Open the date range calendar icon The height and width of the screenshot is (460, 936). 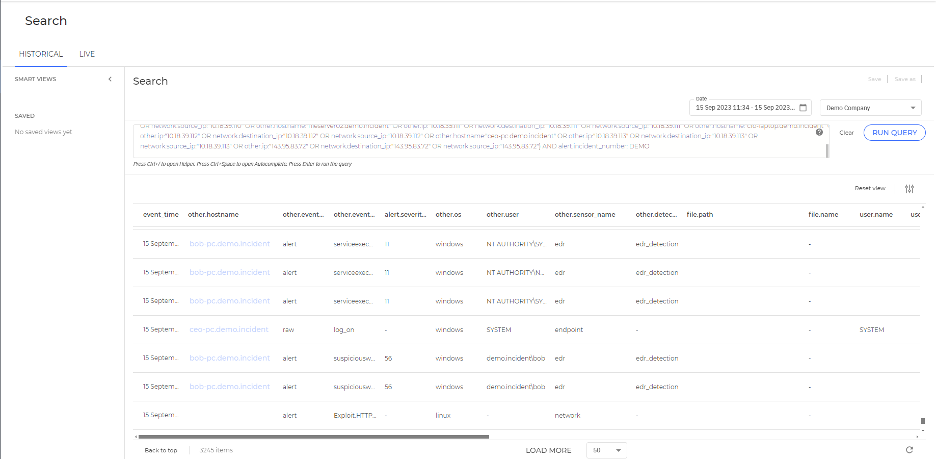point(803,107)
